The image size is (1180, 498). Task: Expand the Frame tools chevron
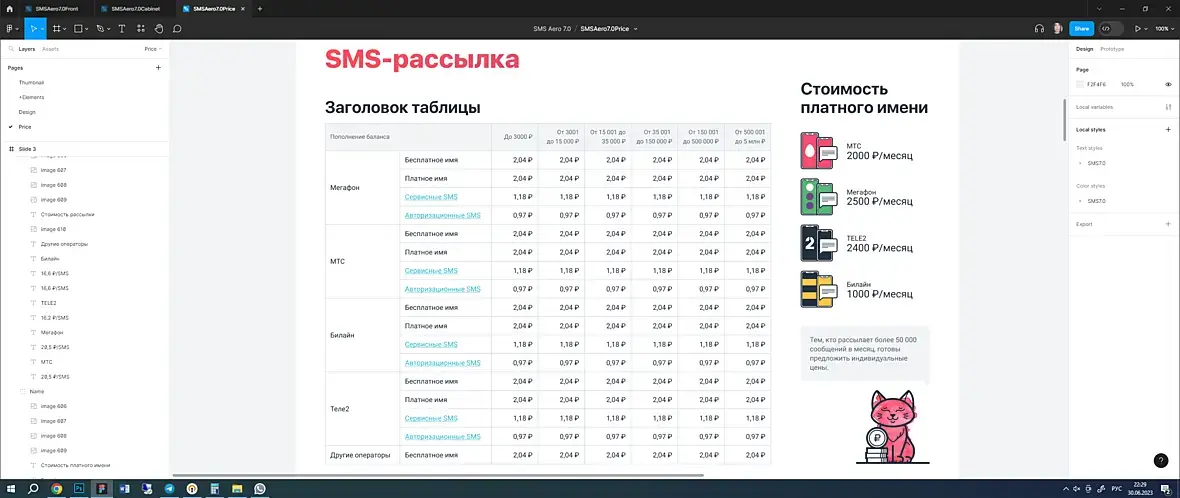coord(65,29)
